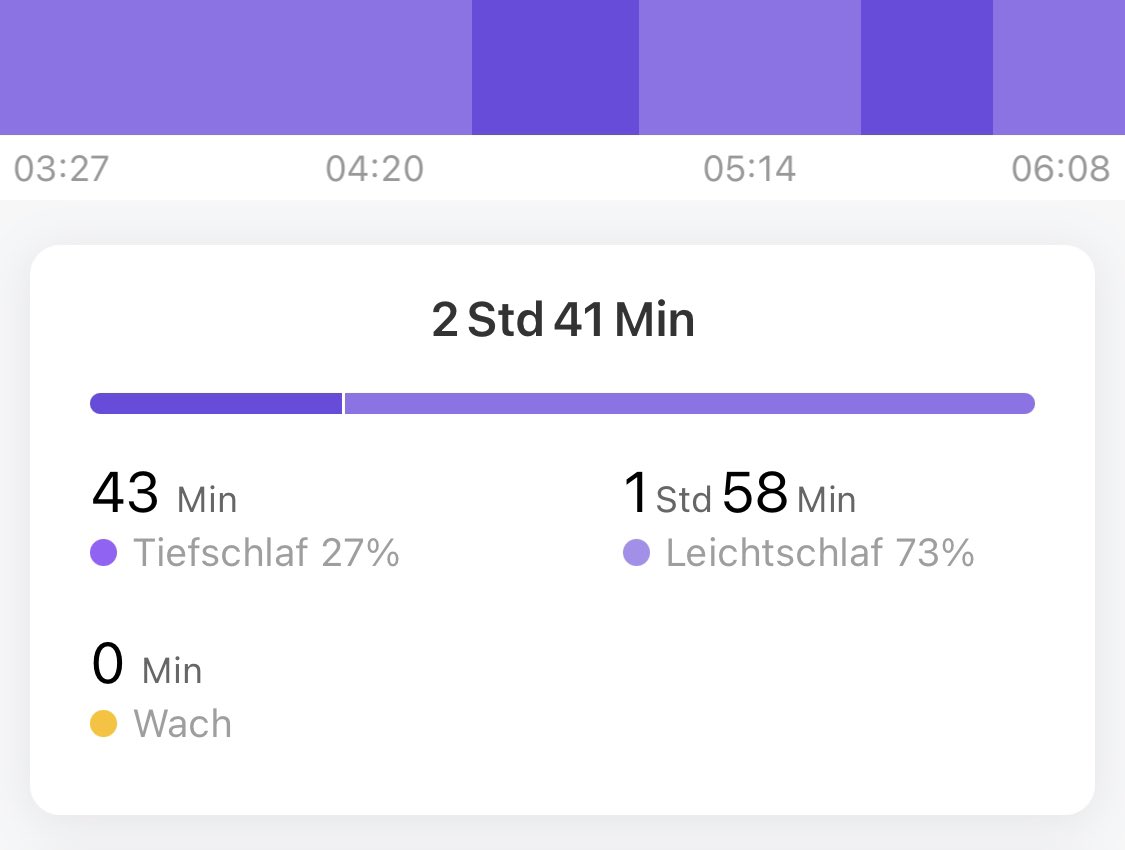The image size is (1125, 850).
Task: Select the second deep sleep block in chart
Action: click(x=926, y=67)
